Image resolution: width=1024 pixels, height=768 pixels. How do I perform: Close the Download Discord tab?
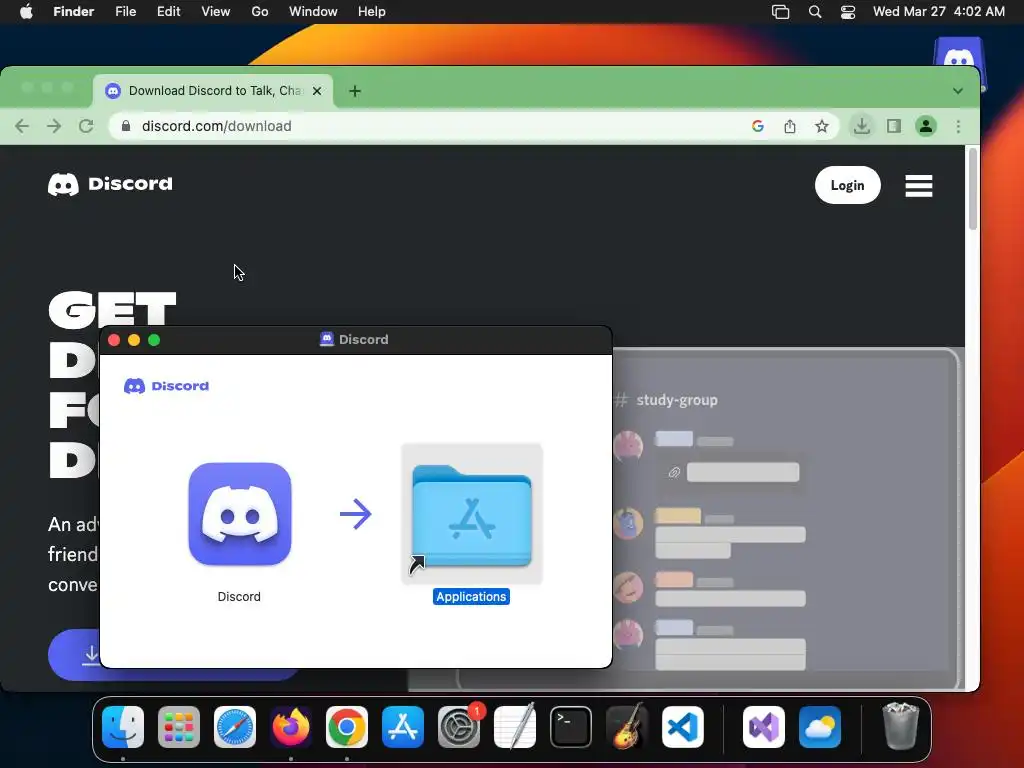(x=317, y=91)
